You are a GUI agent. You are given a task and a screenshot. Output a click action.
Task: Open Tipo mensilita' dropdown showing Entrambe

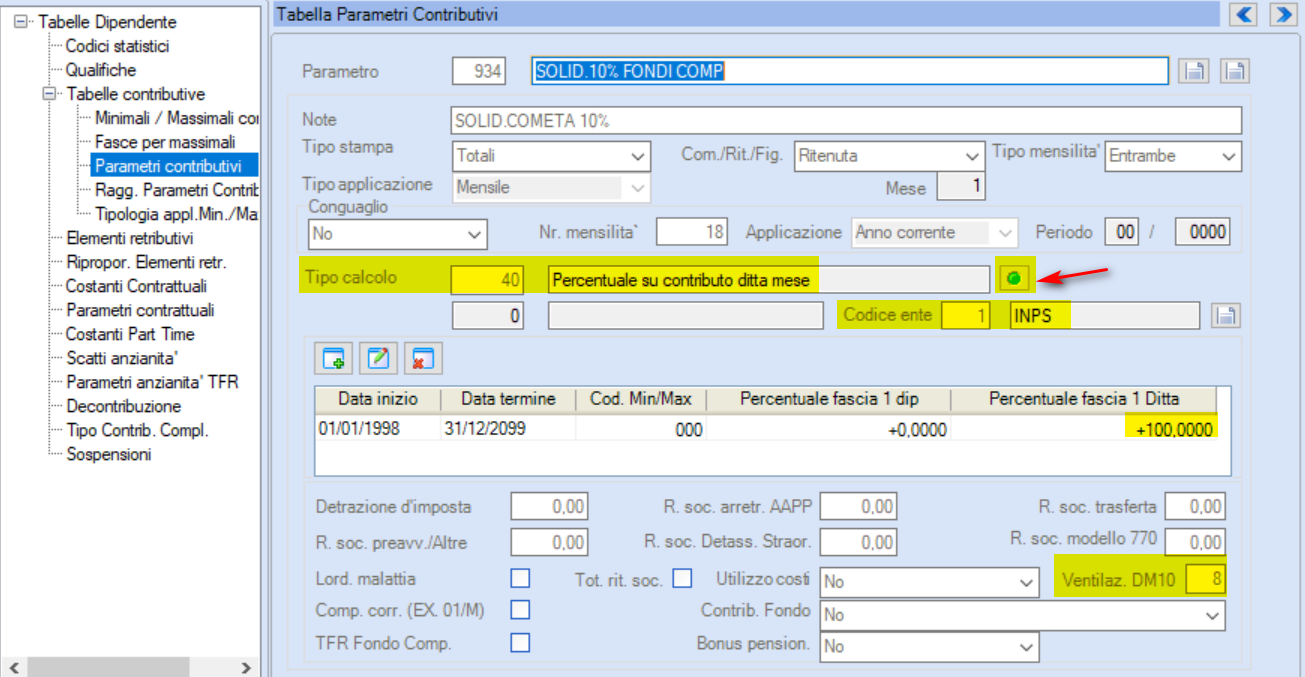coord(1173,156)
